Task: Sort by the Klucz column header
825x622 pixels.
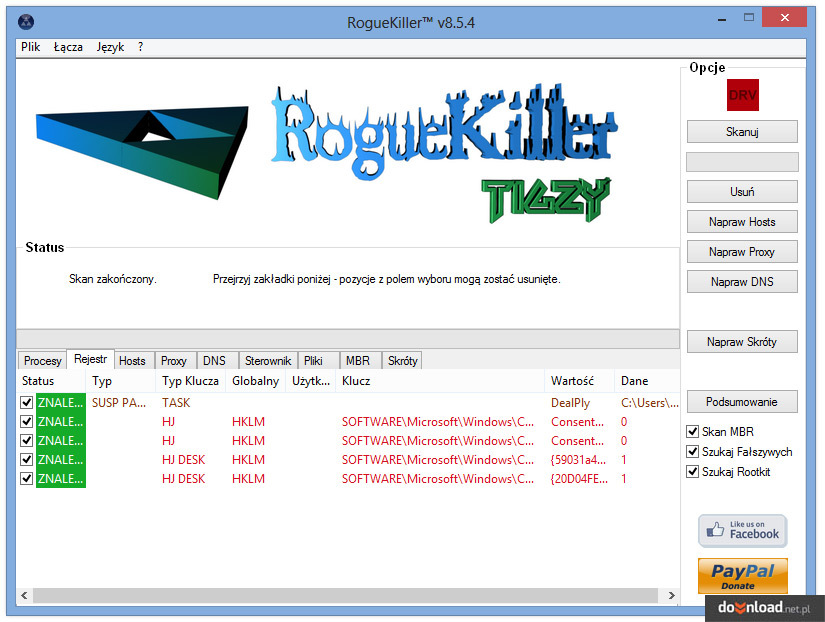Action: pos(440,380)
